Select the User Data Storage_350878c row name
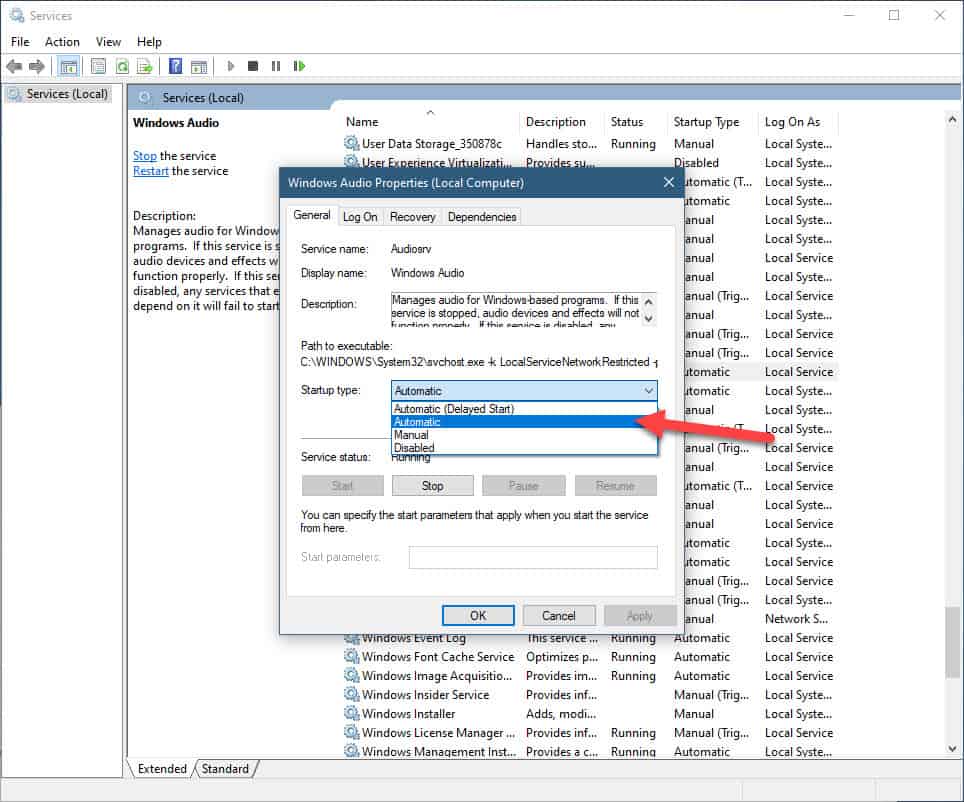 [432, 143]
